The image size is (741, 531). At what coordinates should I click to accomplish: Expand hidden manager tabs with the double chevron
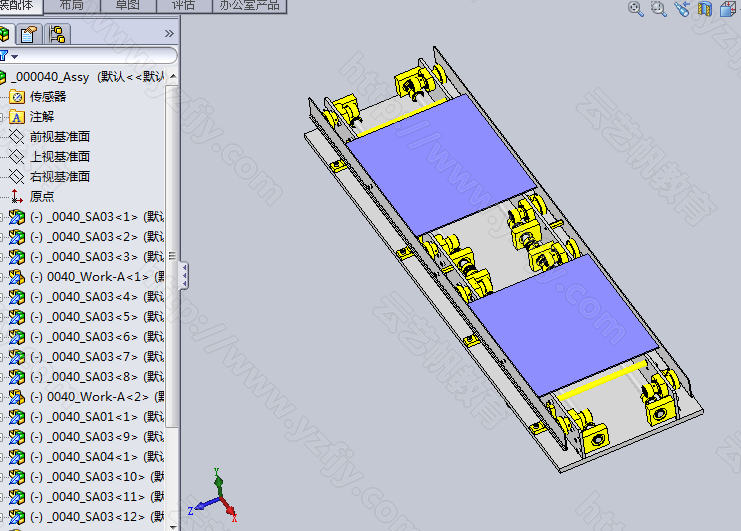click(169, 34)
